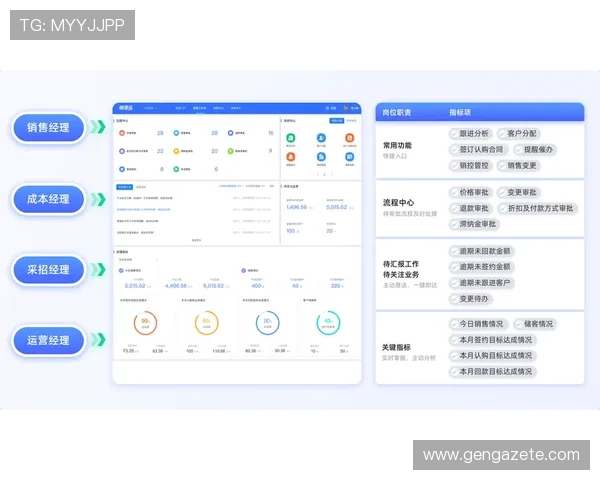Toggle the 折扣及付款方式审批 check tag
The image size is (600, 480).
(537, 208)
